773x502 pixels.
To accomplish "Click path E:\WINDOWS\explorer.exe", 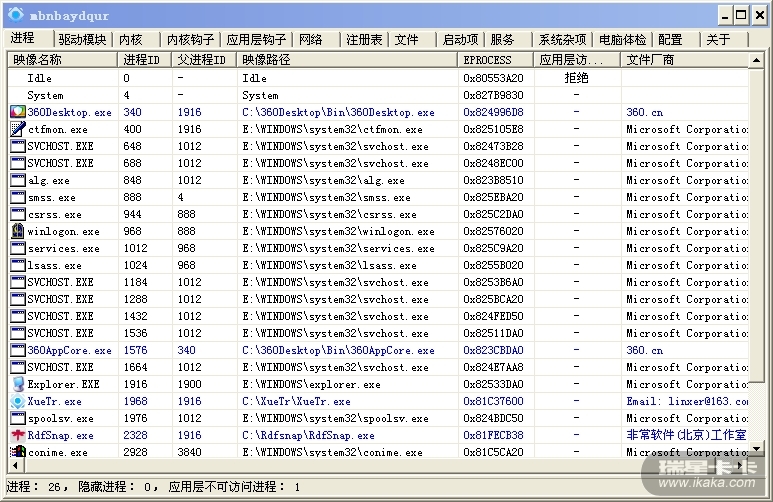I will tap(311, 384).
